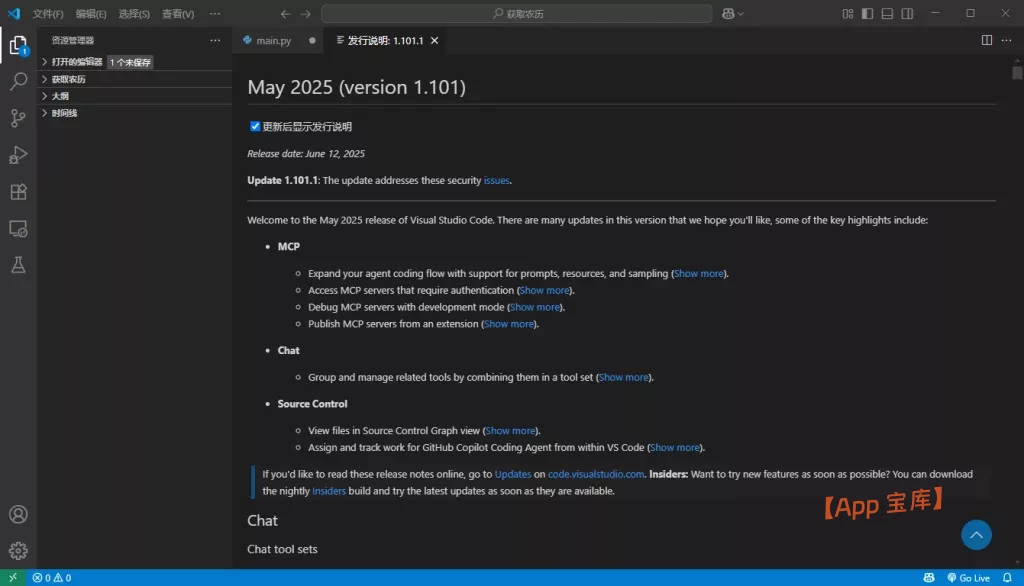Open the Extensions view
The image size is (1024, 586).
(18, 192)
